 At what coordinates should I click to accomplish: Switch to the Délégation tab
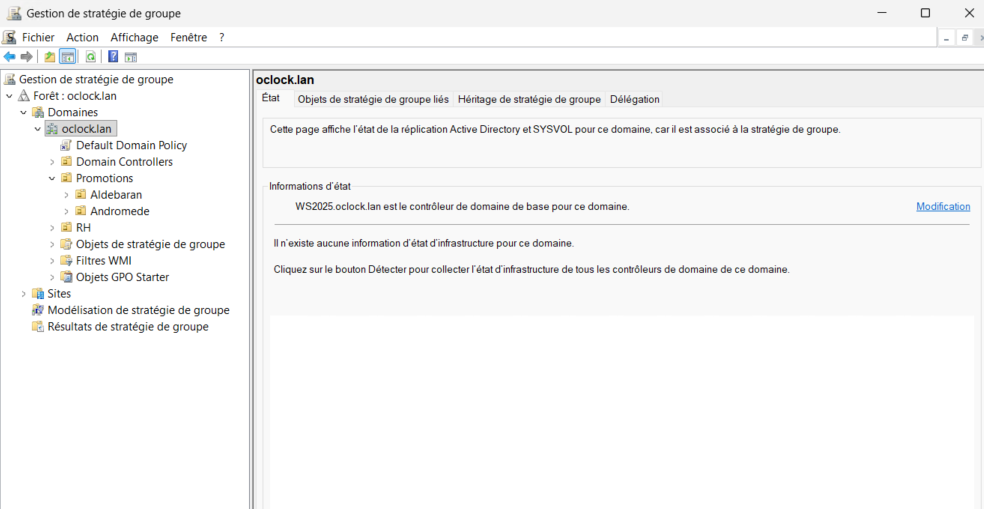click(634, 99)
